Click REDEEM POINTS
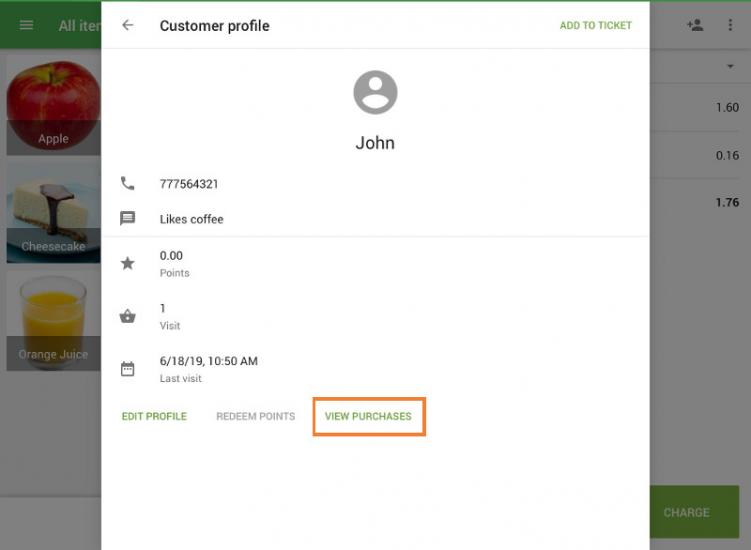Image resolution: width=751 pixels, height=550 pixels. [256, 416]
